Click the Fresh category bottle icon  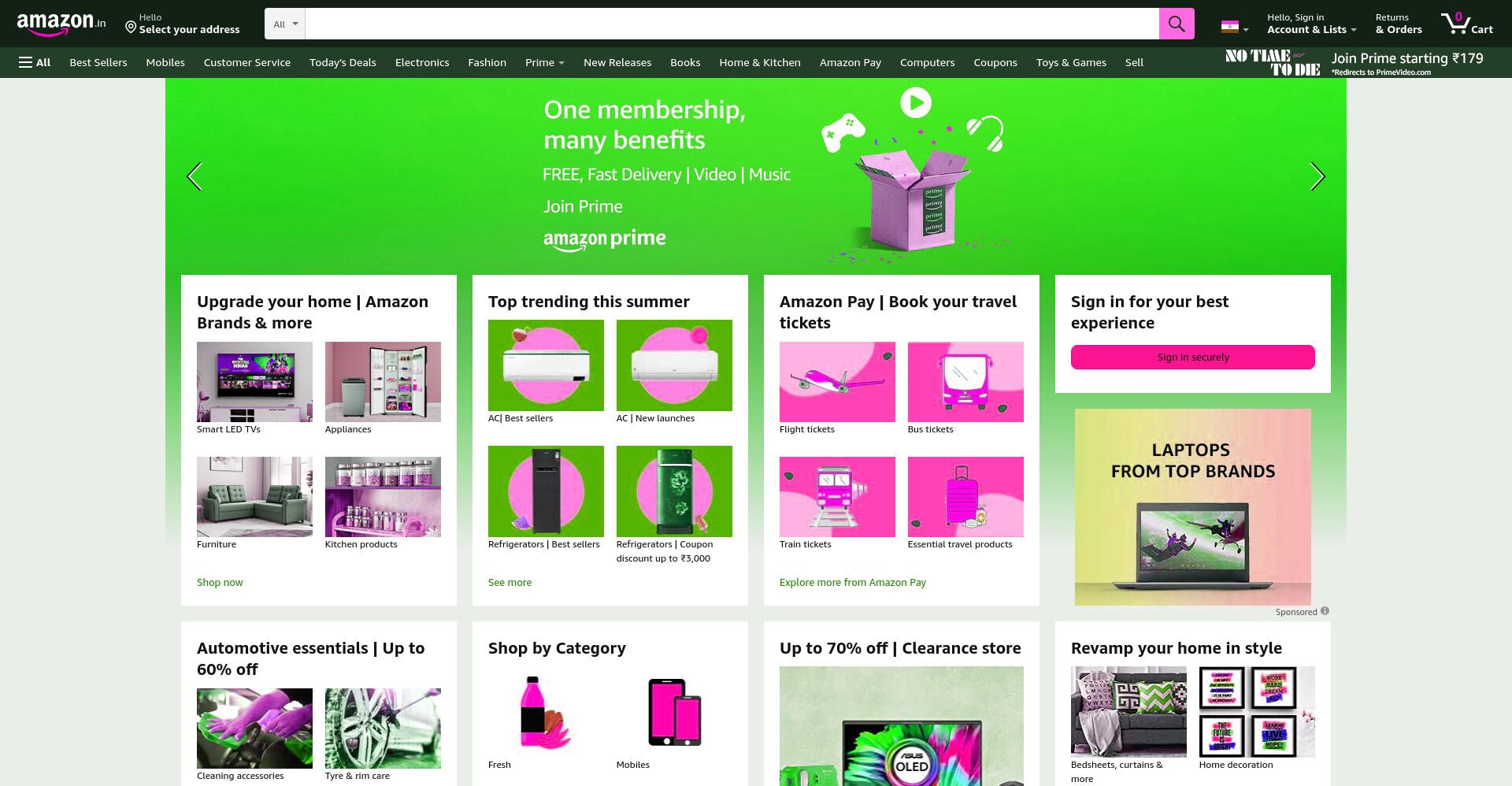click(546, 712)
